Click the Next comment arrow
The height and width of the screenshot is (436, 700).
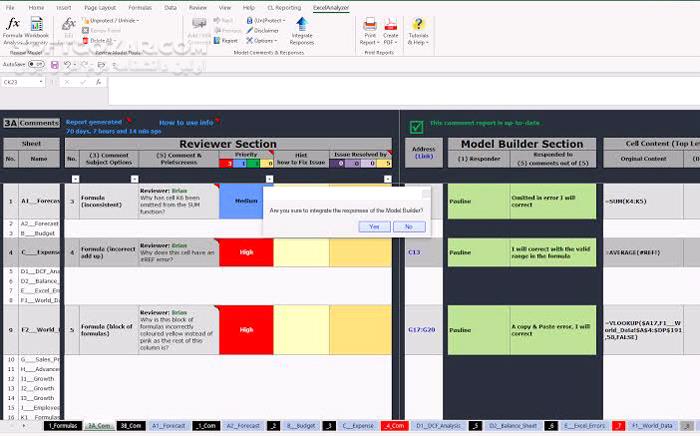tap(217, 21)
